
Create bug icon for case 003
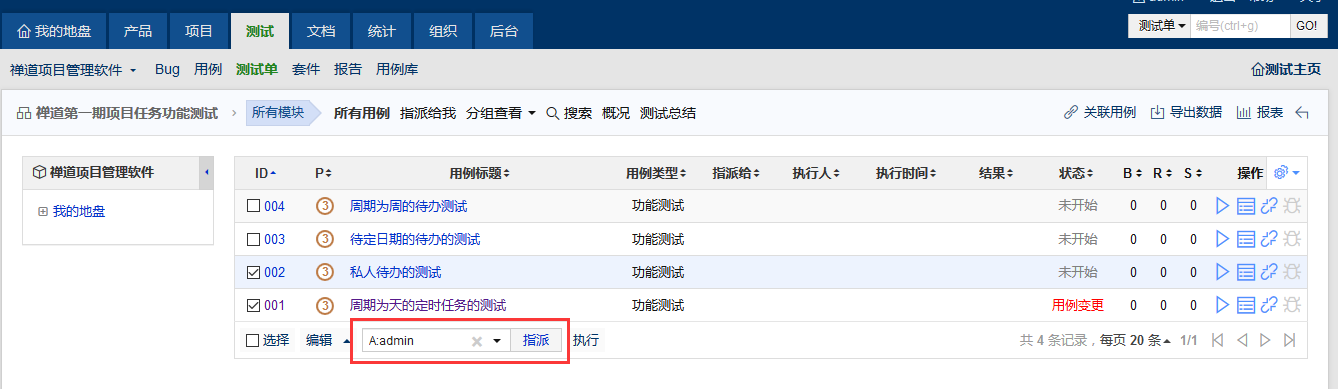point(1292,239)
